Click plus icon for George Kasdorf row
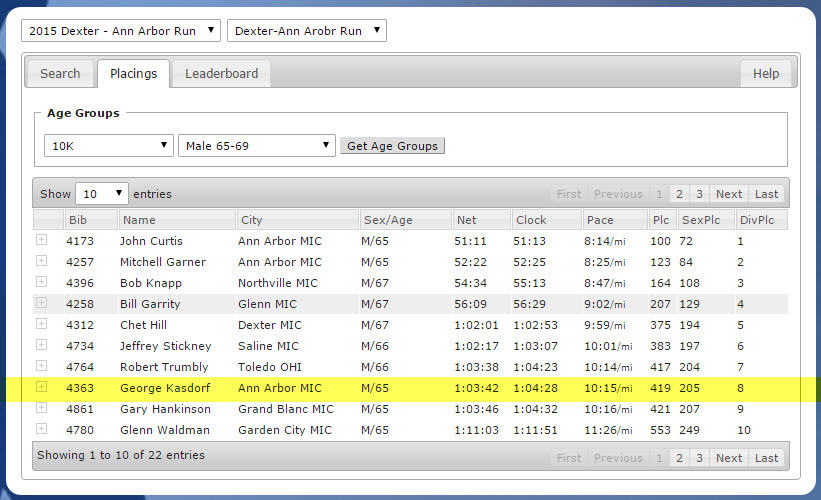Image resolution: width=821 pixels, height=500 pixels. point(41,387)
